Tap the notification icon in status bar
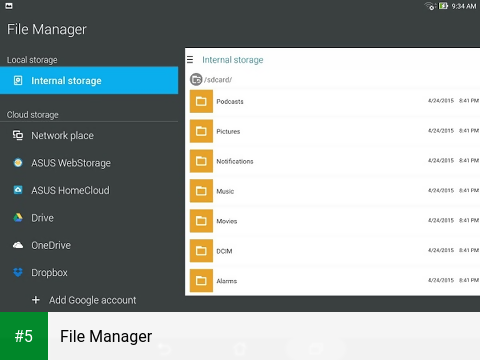The height and width of the screenshot is (360, 480). 9,6
